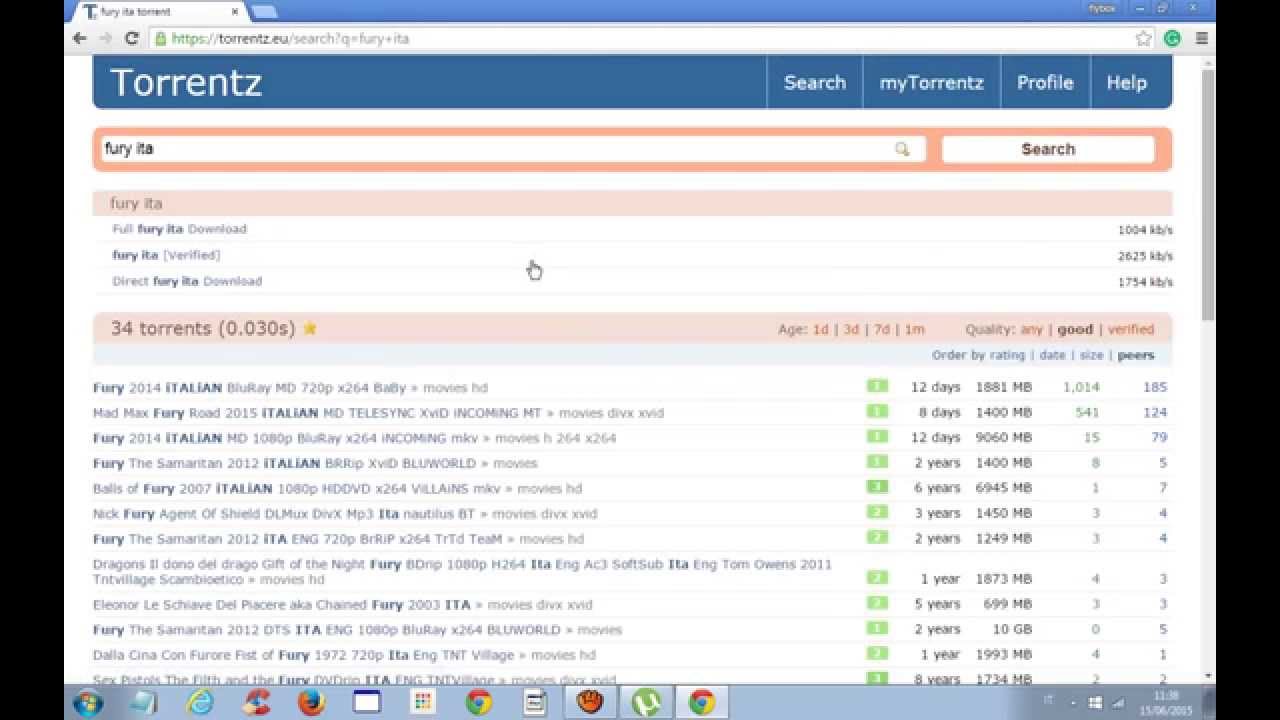Screen dimensions: 1280x720
Task: Open Fury 2014 MD 1080p BluRay iNCOMiNG mkv
Action: (x=285, y=438)
